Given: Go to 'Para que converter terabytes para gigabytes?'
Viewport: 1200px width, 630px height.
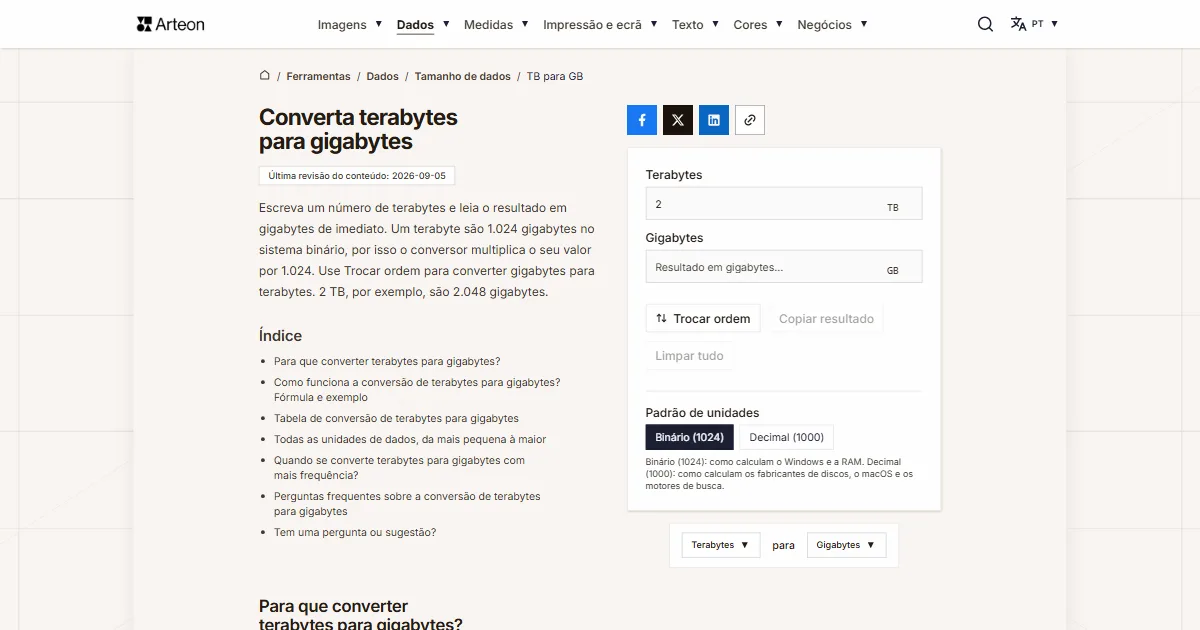Looking at the screenshot, I should (x=387, y=361).
